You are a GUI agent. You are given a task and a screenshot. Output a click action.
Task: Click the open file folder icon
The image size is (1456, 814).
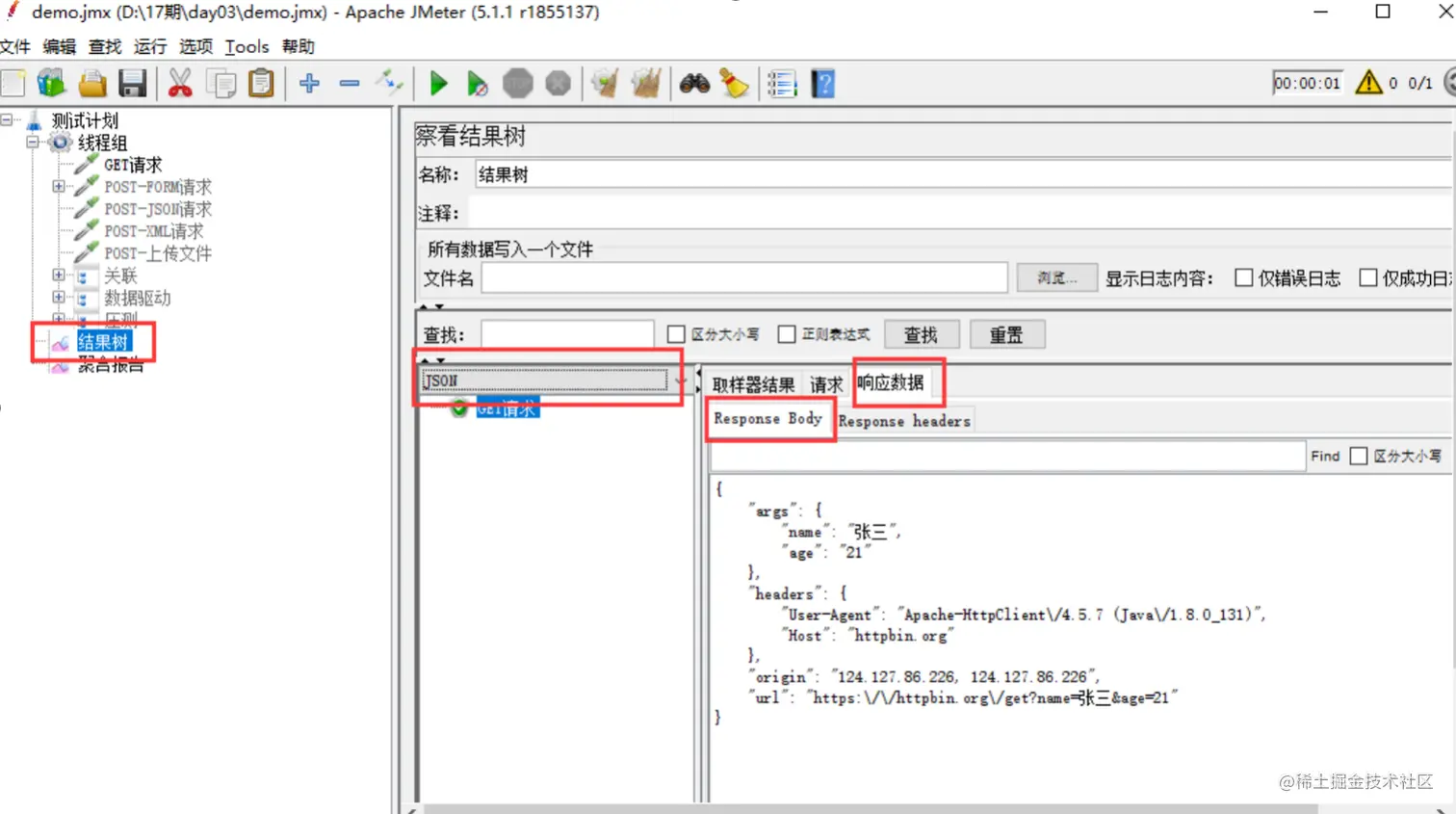(x=92, y=84)
